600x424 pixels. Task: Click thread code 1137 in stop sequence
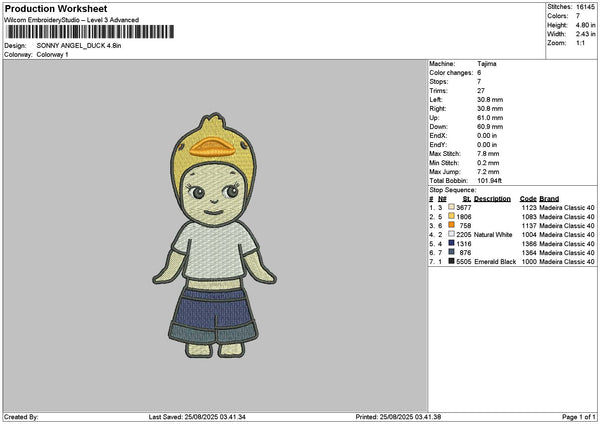(529, 226)
